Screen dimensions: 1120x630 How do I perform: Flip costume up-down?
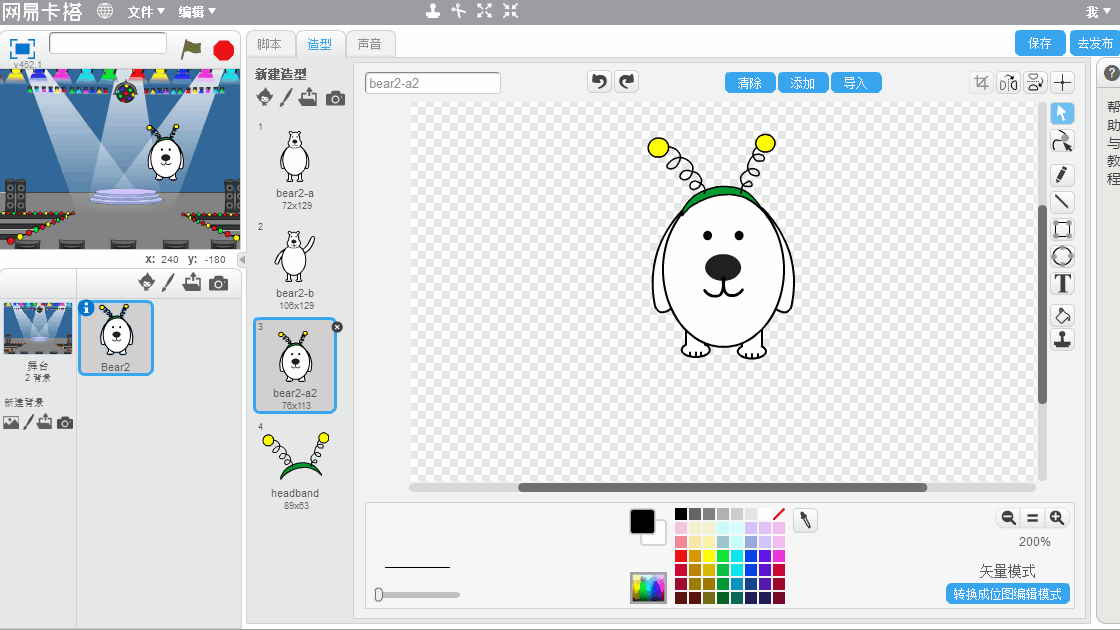coord(1035,83)
